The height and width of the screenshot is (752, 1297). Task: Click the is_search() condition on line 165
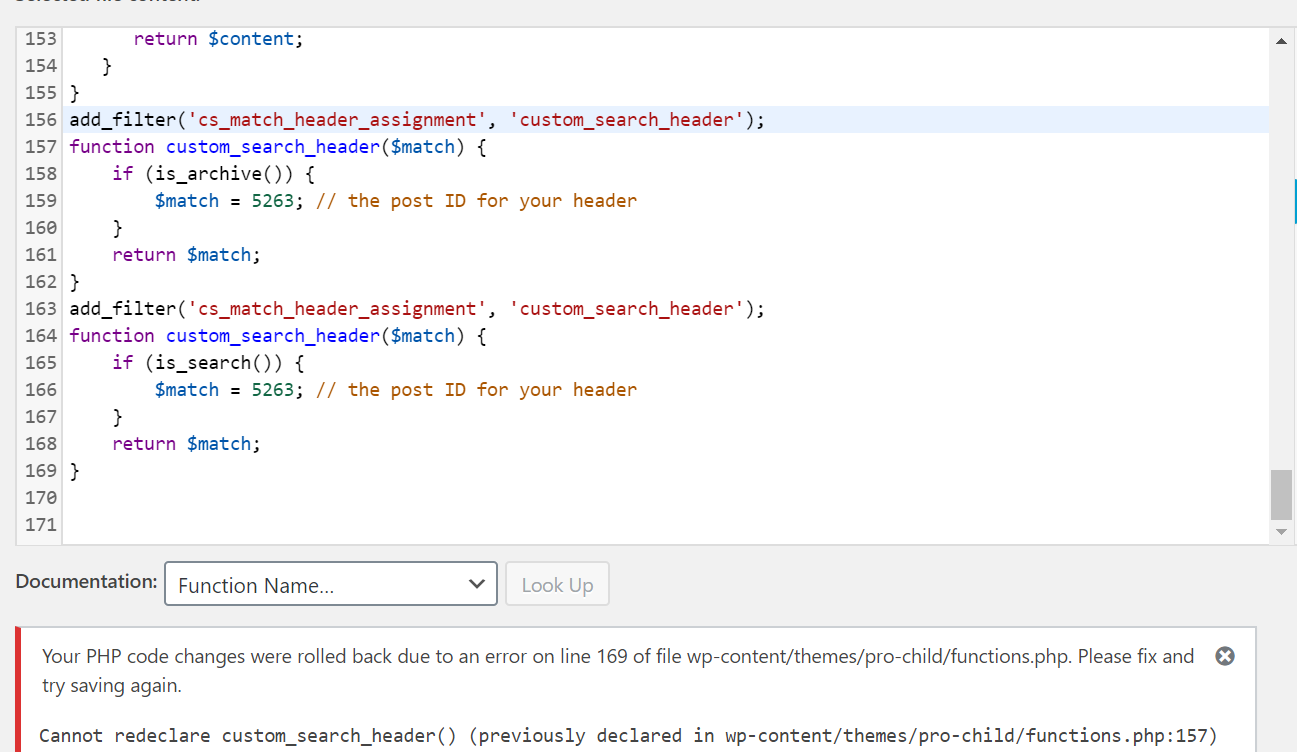pos(209,363)
